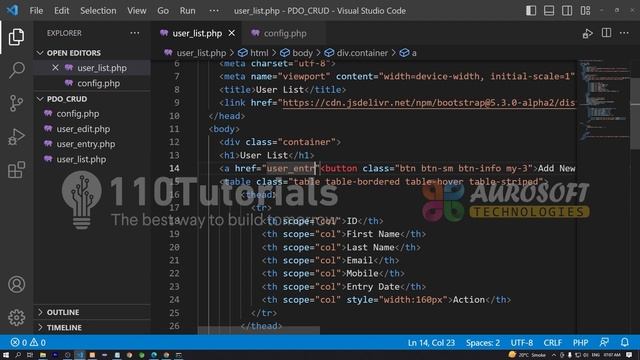Toggle the bottom panel layout icon
The width and height of the screenshot is (640, 360).
click(549, 11)
